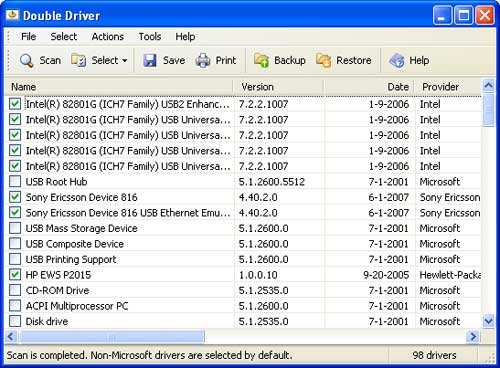Open the File menu
The image size is (500, 368).
(x=28, y=36)
